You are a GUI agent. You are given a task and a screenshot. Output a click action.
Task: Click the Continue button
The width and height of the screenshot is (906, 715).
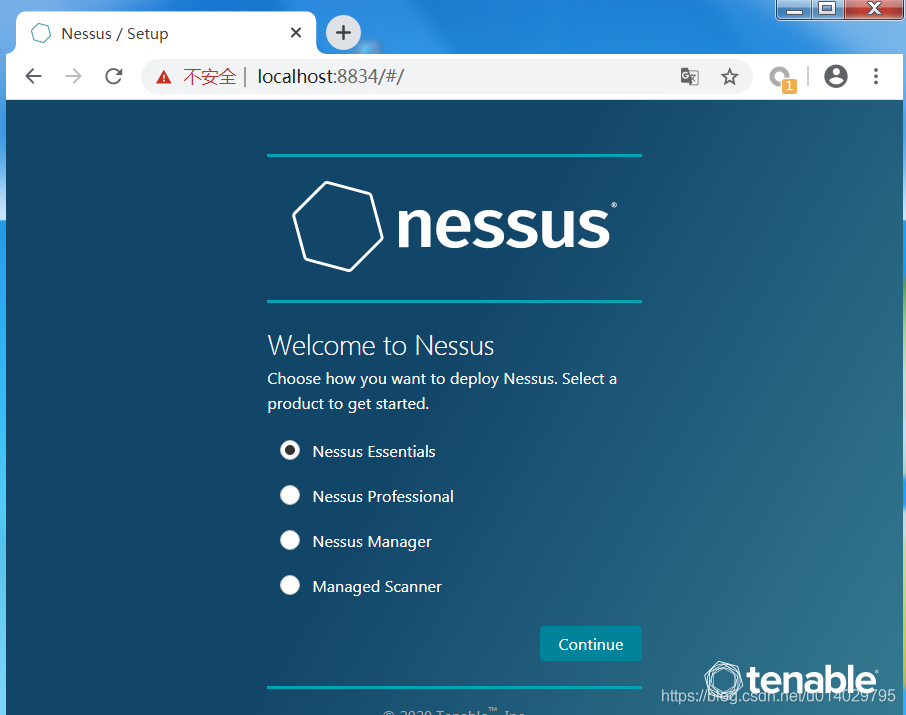(591, 644)
